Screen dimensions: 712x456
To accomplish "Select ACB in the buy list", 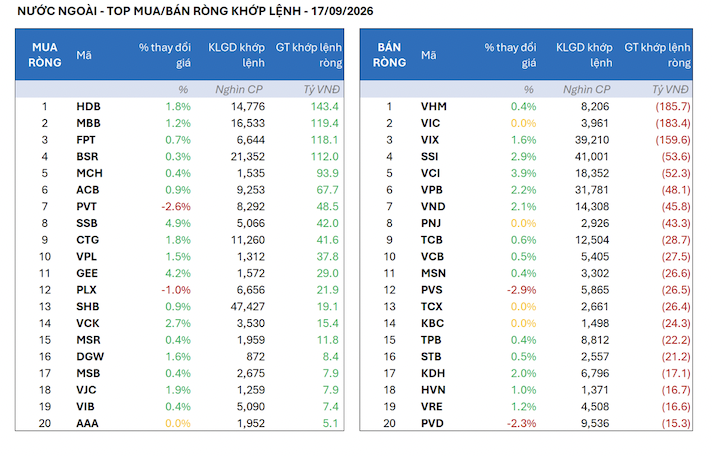I will click(88, 190).
